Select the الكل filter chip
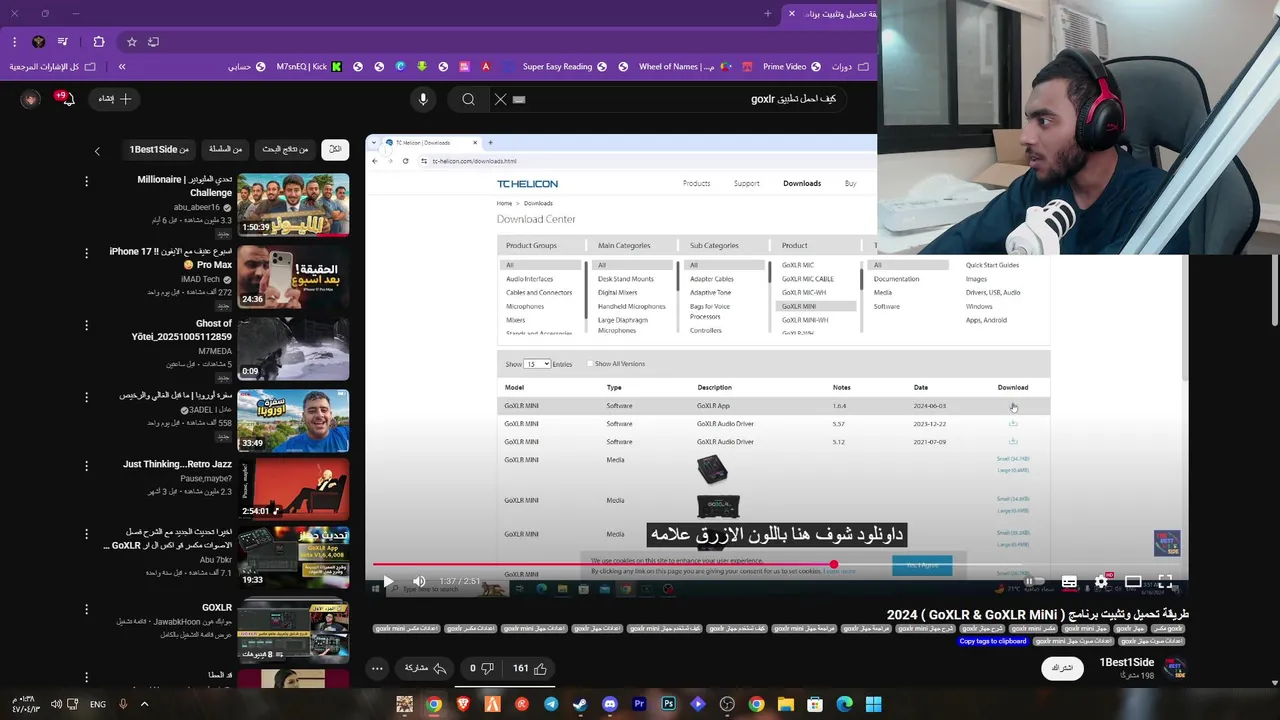This screenshot has height=720, width=1280. 335,149
